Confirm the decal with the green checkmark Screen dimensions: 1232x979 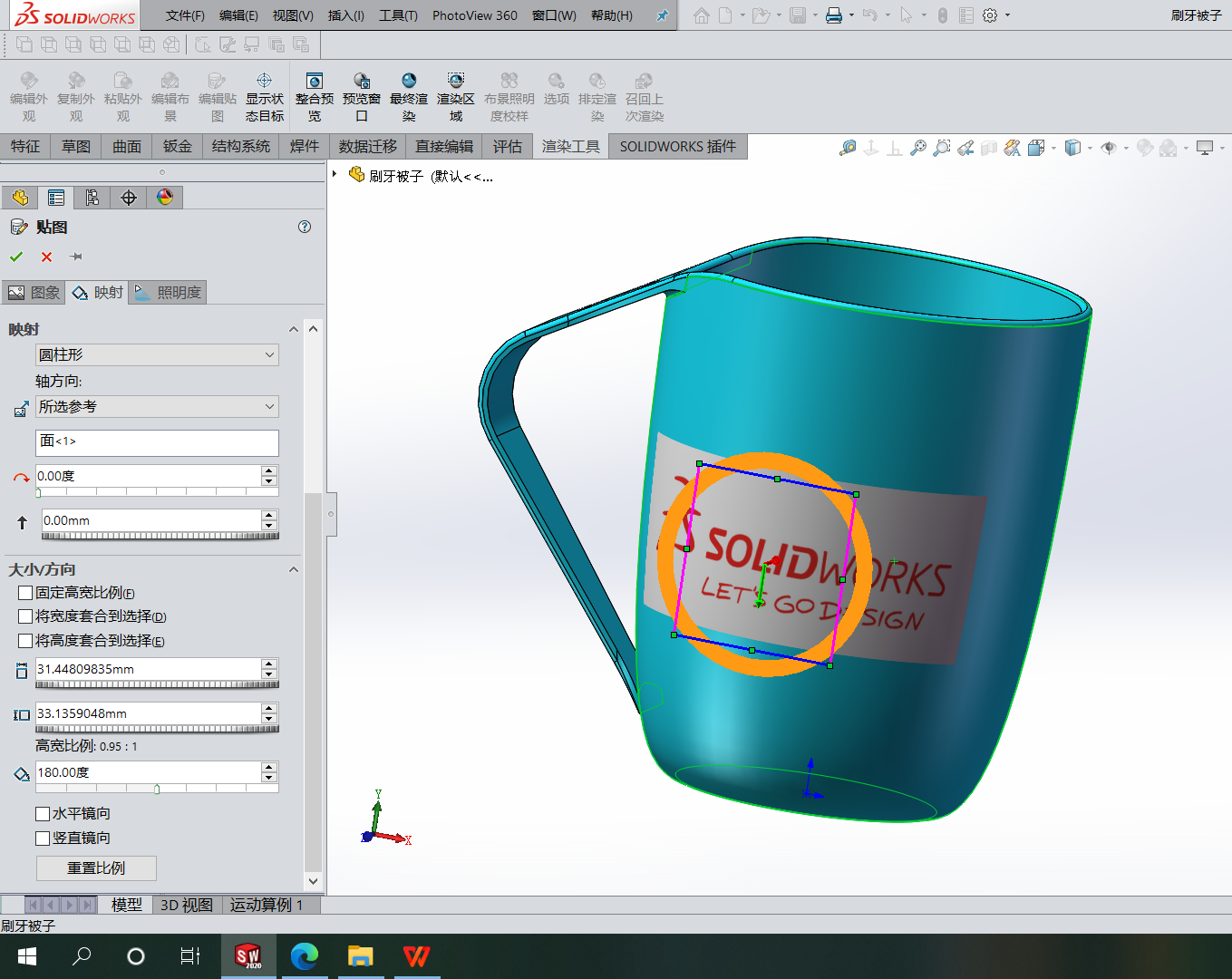16,257
